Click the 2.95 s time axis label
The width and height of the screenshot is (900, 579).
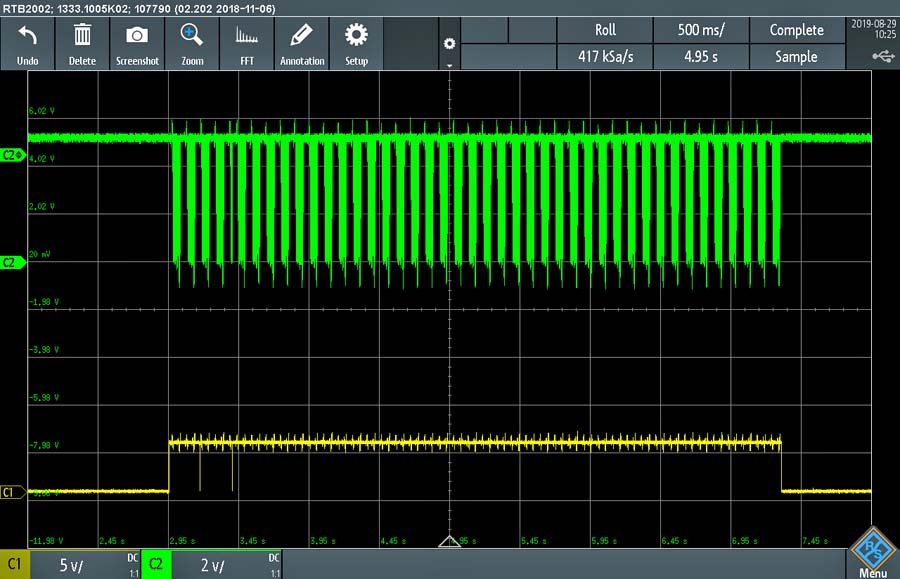(183, 541)
